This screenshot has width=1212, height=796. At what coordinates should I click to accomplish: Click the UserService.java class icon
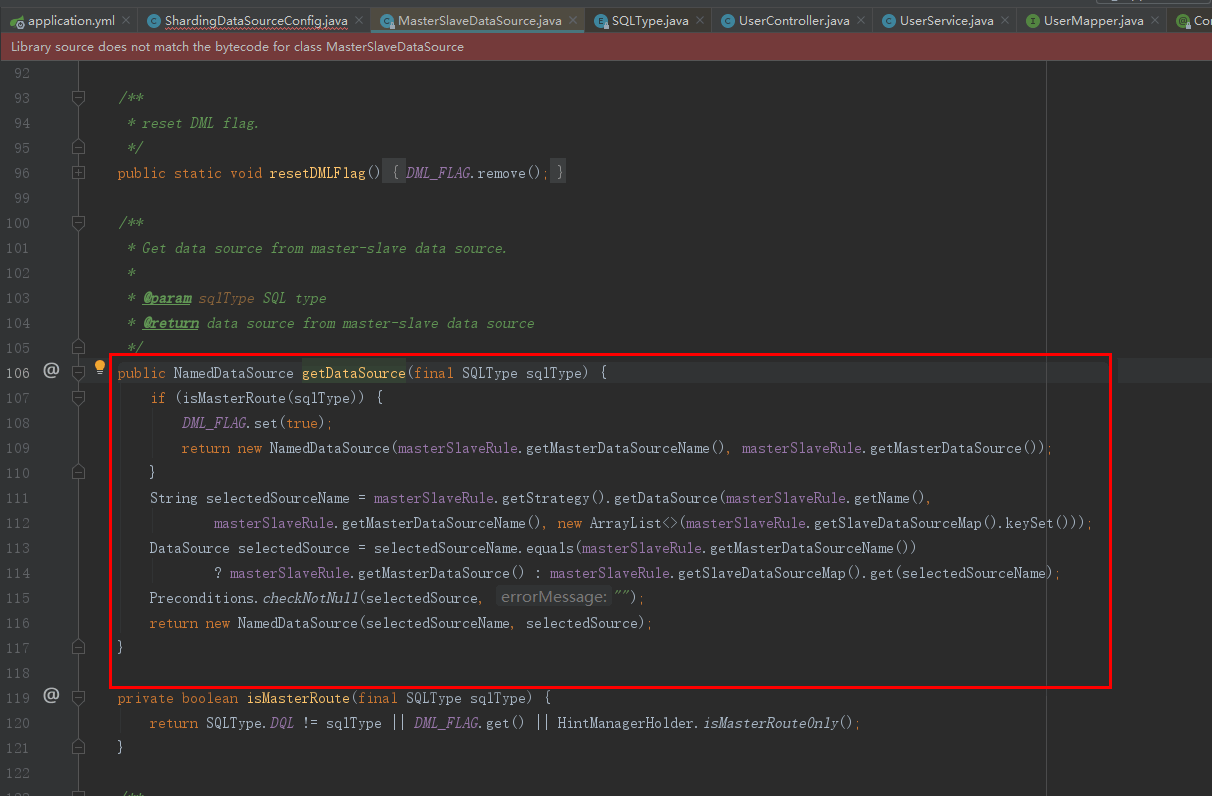point(888,21)
